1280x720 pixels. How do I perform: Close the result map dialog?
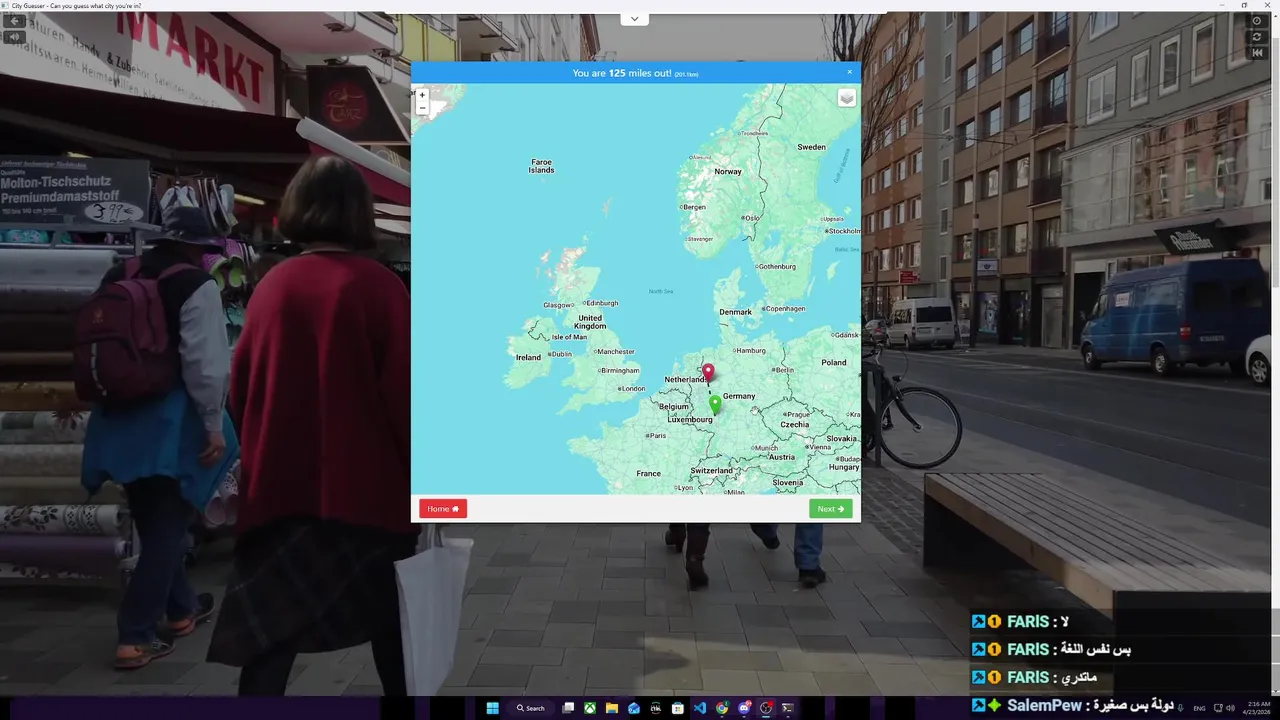pyautogui.click(x=850, y=72)
